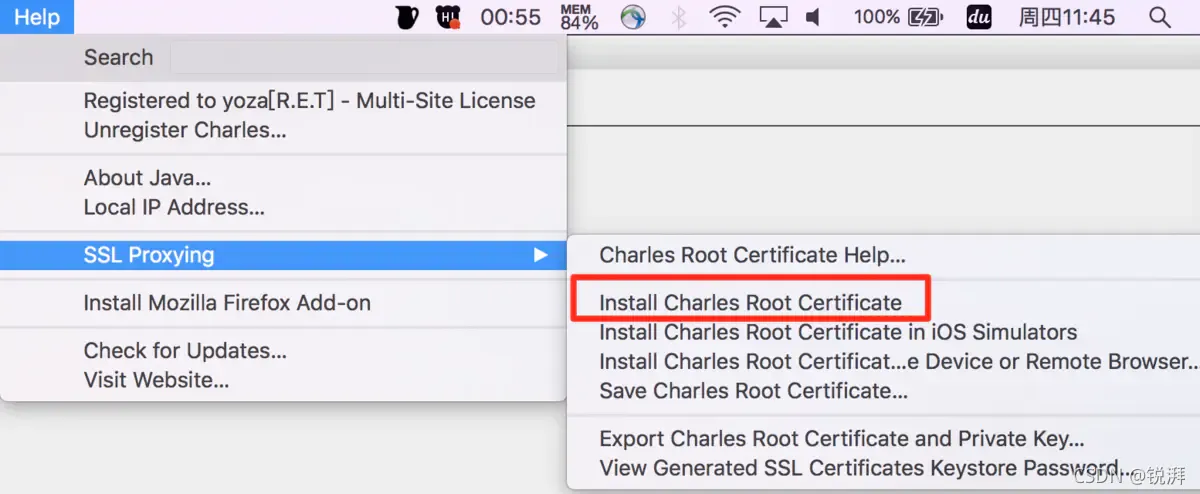Click the Search field in Help menu
The width and height of the screenshot is (1200, 494).
(364, 57)
